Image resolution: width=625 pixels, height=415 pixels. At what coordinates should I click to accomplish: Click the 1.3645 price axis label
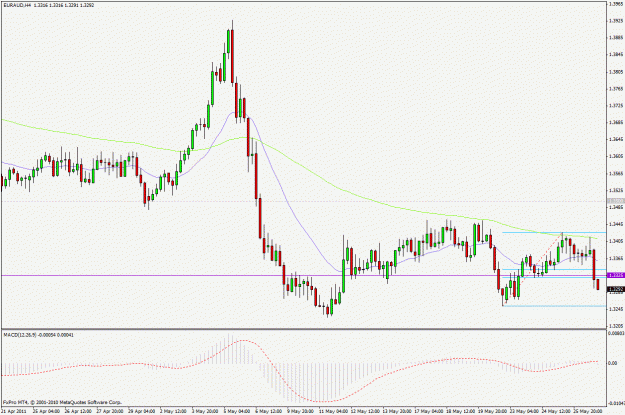pyautogui.click(x=616, y=139)
